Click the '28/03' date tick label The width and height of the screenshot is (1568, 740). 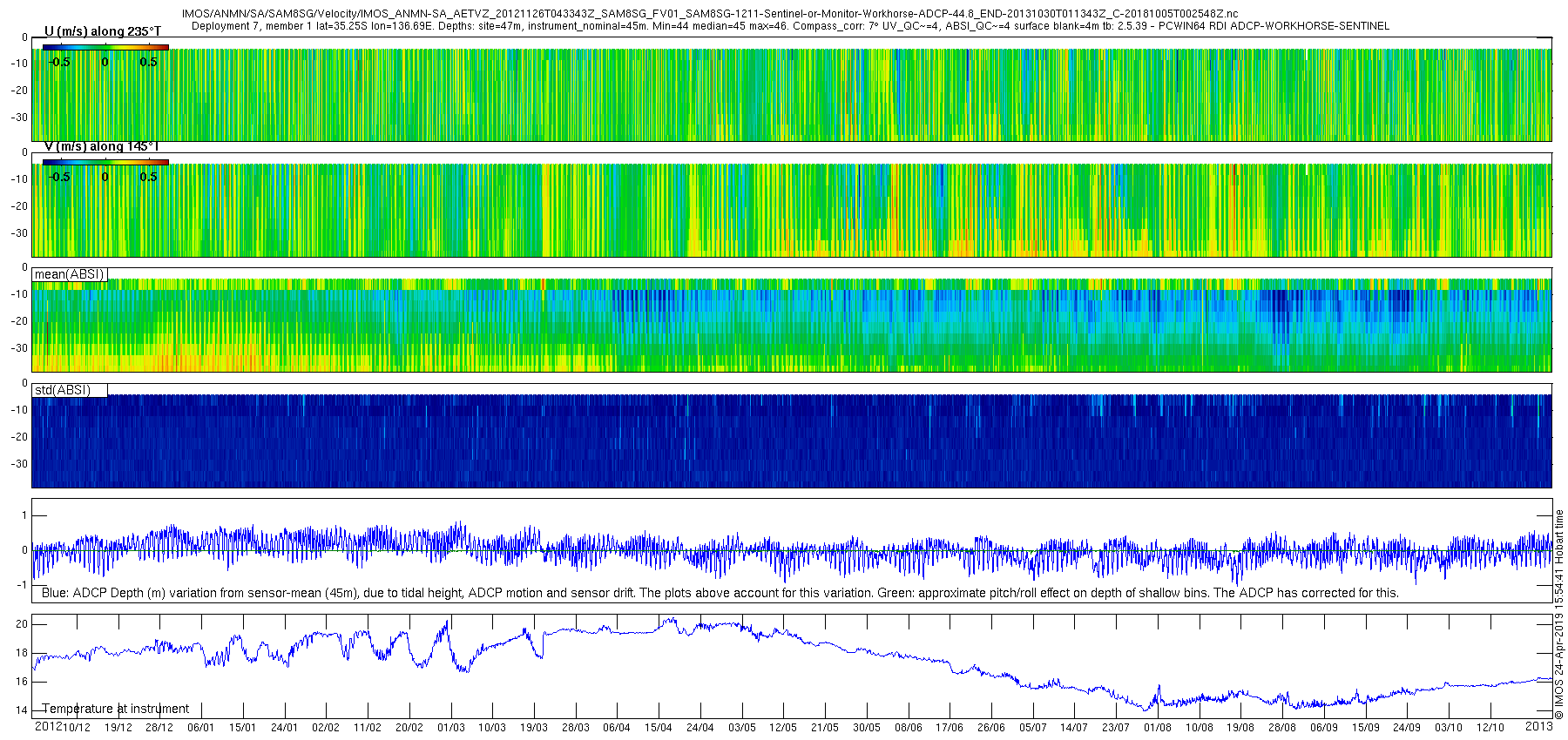pos(576,727)
